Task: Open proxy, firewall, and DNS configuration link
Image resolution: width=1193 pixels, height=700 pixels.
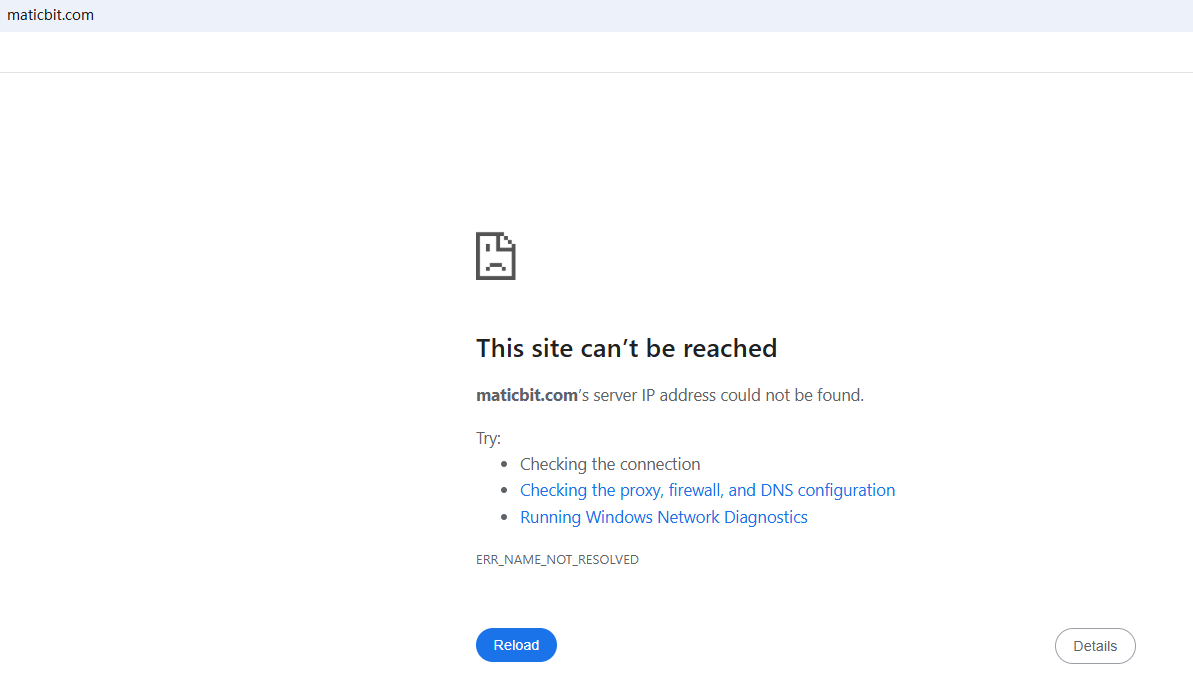Action: 707,490
